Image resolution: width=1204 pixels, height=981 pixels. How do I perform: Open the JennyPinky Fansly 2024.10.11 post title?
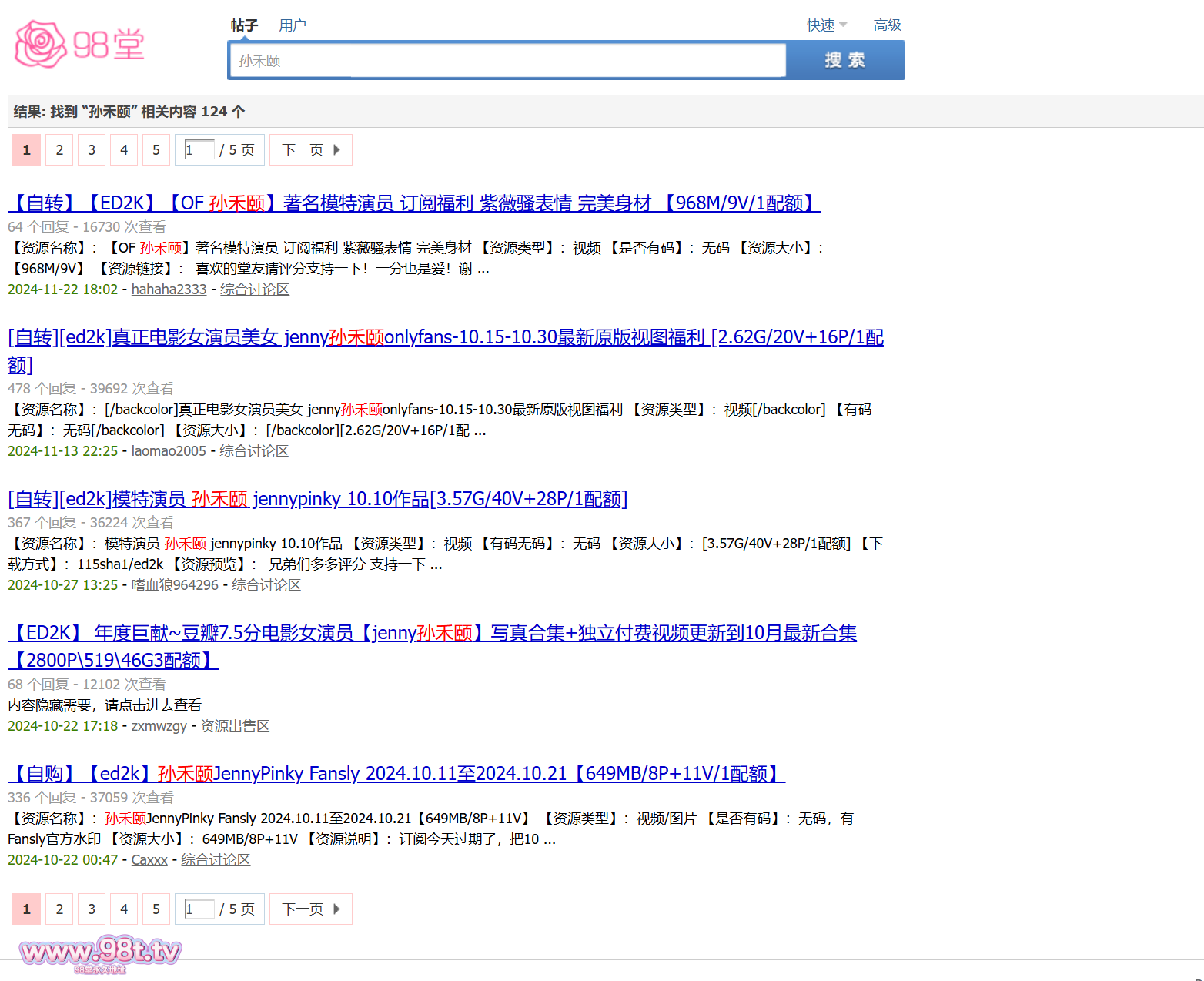(x=396, y=774)
